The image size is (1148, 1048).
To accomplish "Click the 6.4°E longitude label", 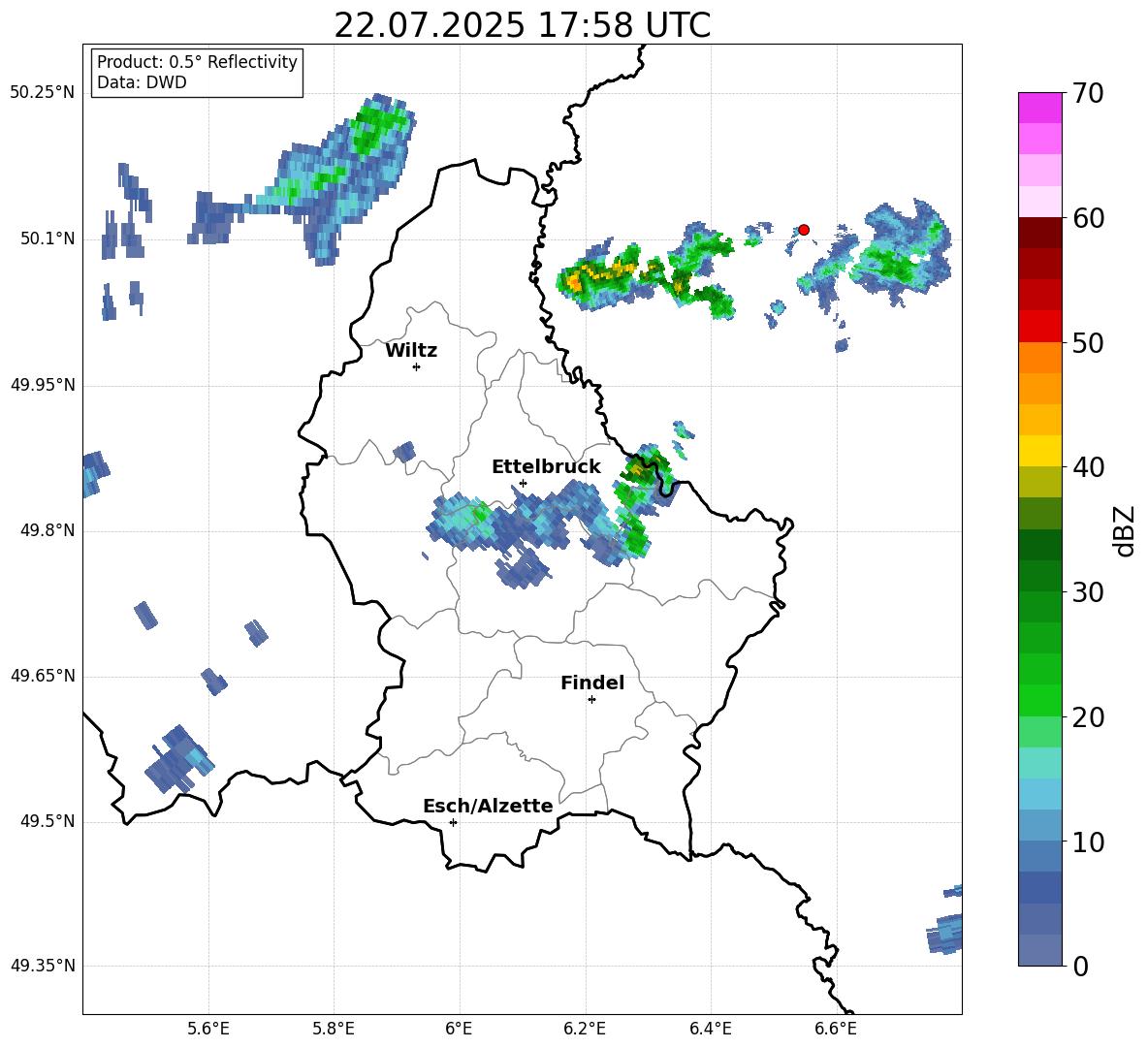I will [710, 1029].
